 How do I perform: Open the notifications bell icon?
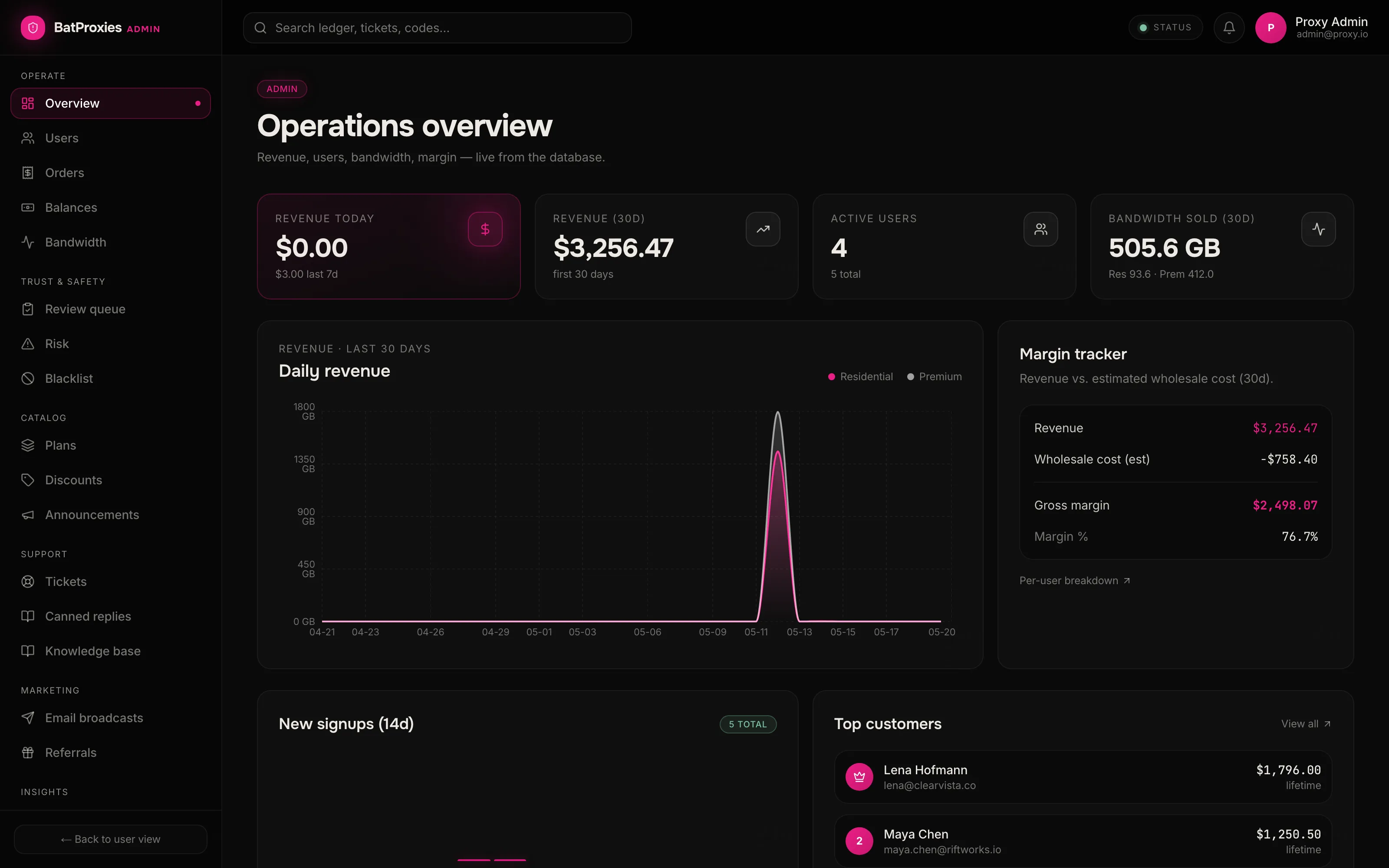(x=1229, y=27)
